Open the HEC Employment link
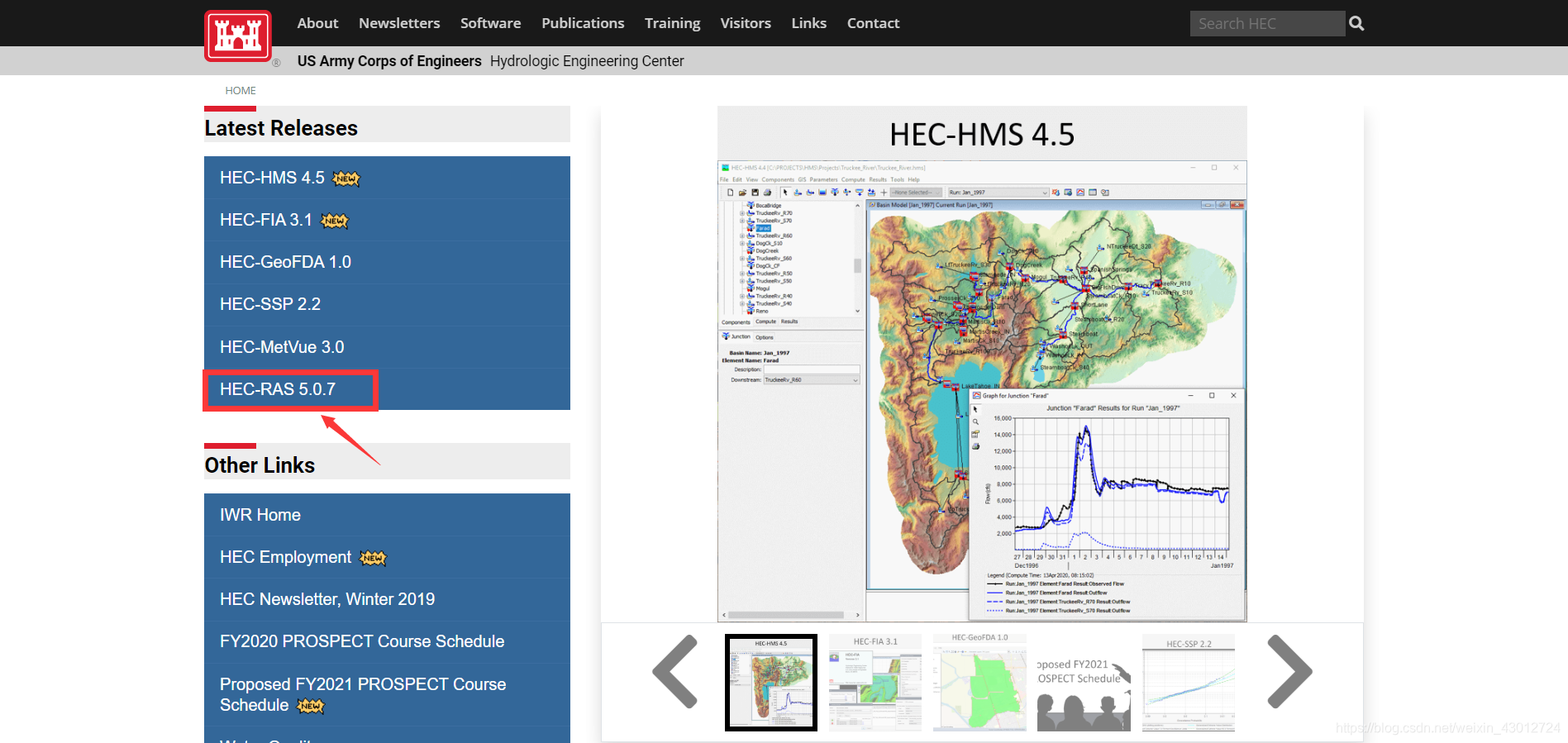This screenshot has height=743, width=1568. (x=387, y=557)
